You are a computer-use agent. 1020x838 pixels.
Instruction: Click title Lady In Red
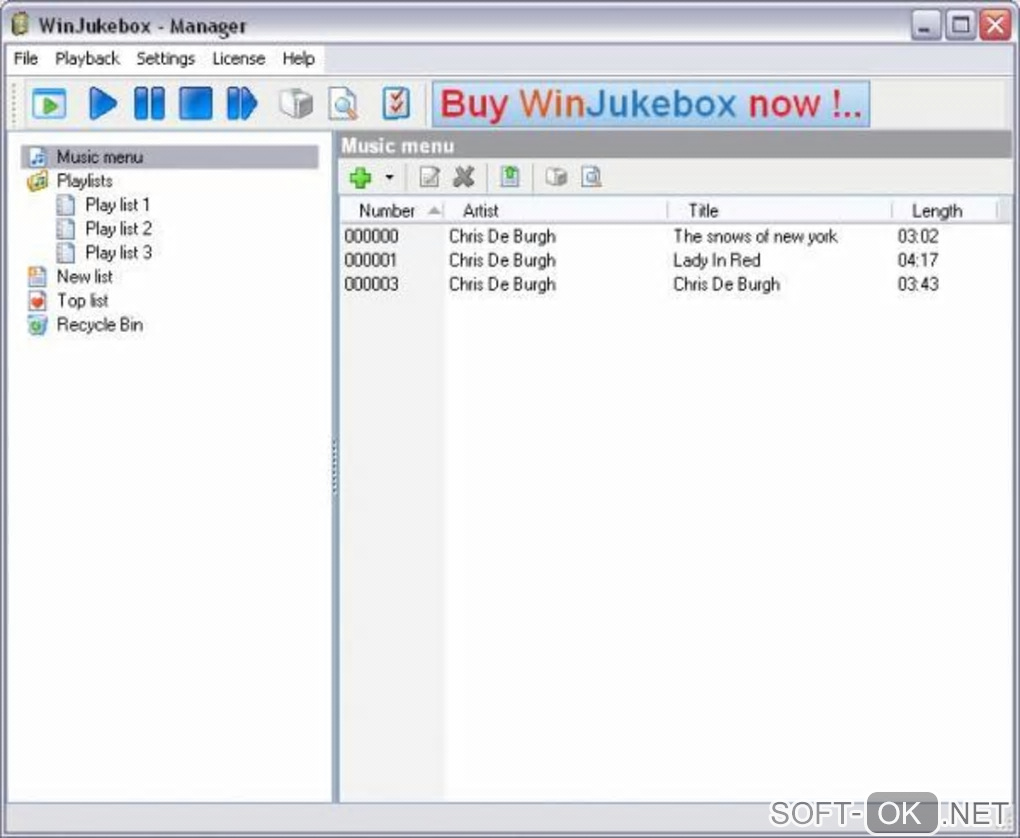(x=716, y=260)
